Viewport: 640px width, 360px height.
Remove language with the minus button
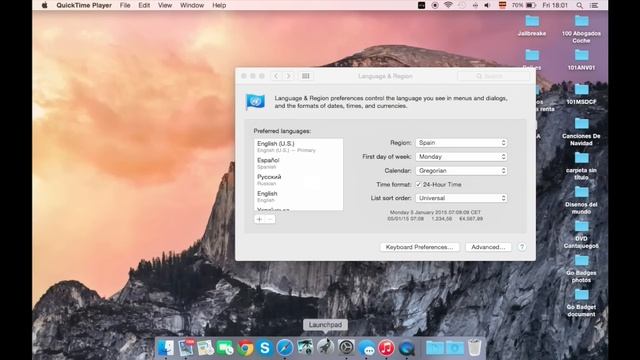270,219
